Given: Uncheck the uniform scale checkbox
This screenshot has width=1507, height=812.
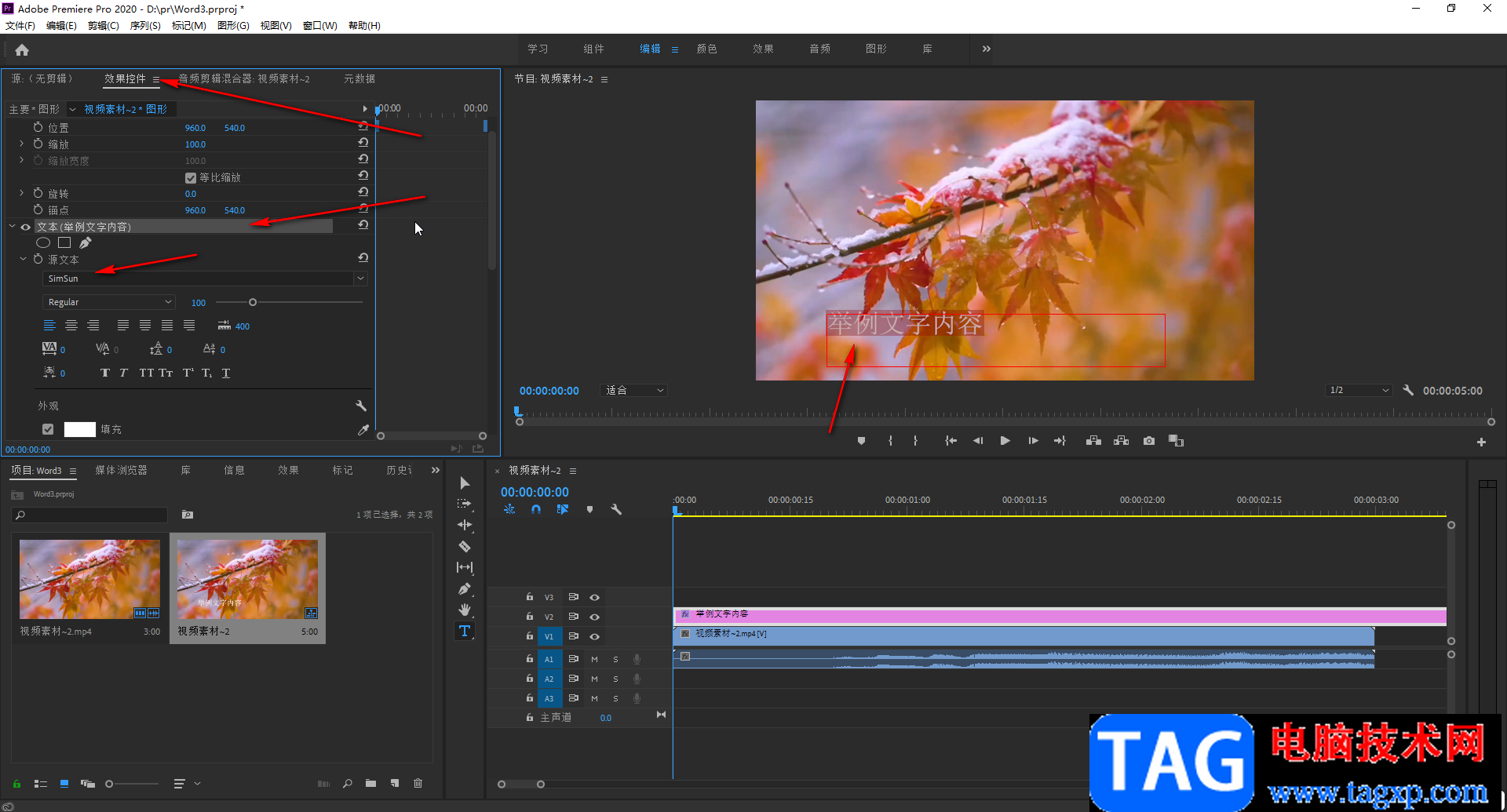Looking at the screenshot, I should (x=191, y=178).
